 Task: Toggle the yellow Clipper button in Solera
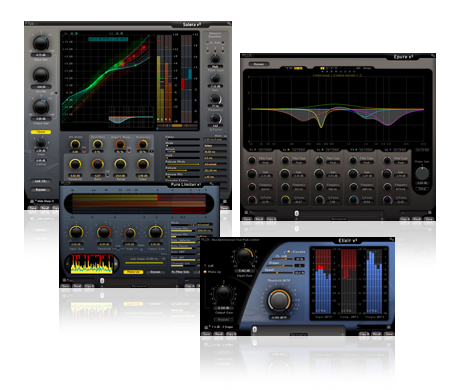click(41, 132)
